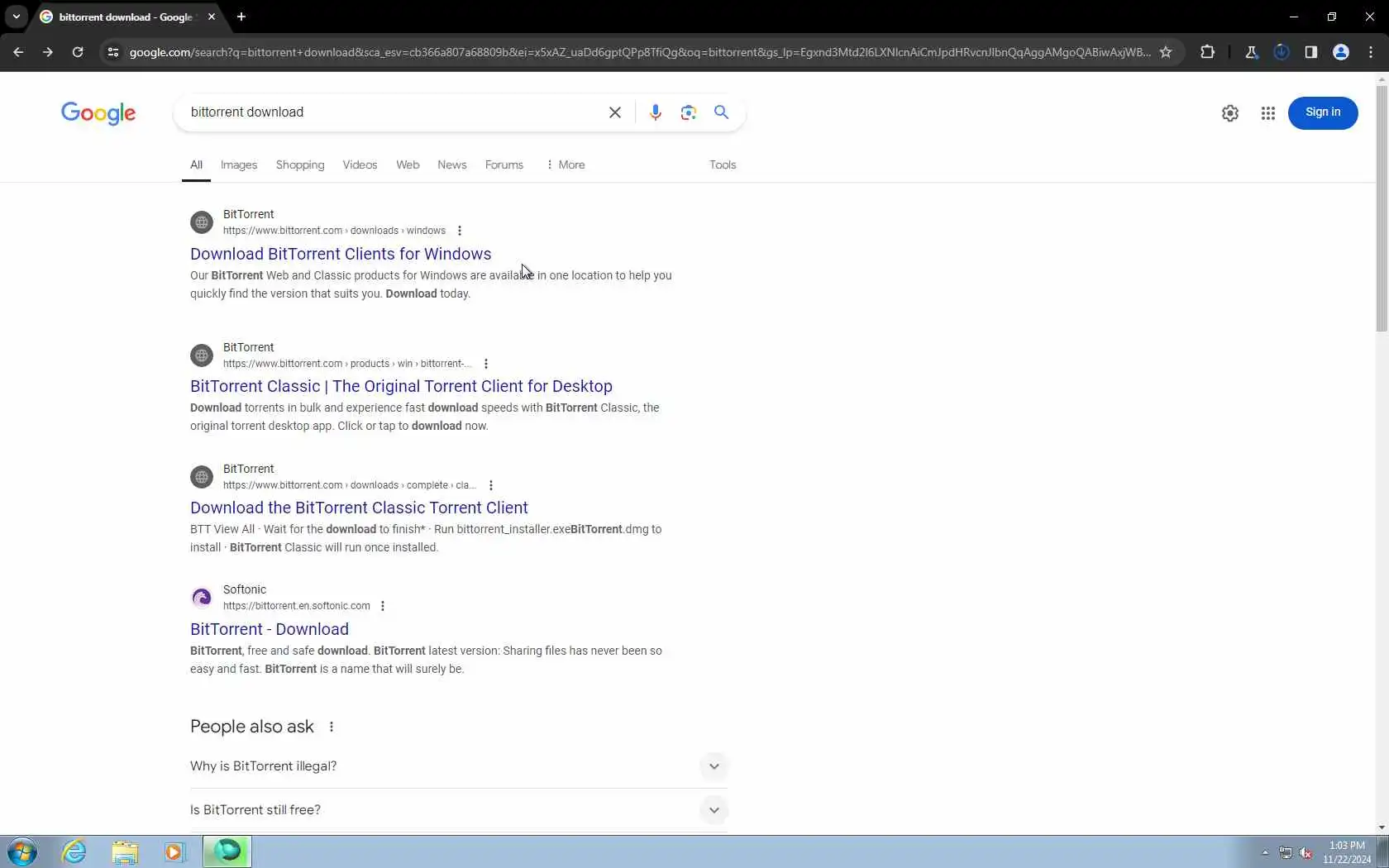Reload the Google search page
The image size is (1389, 868).
[x=78, y=52]
